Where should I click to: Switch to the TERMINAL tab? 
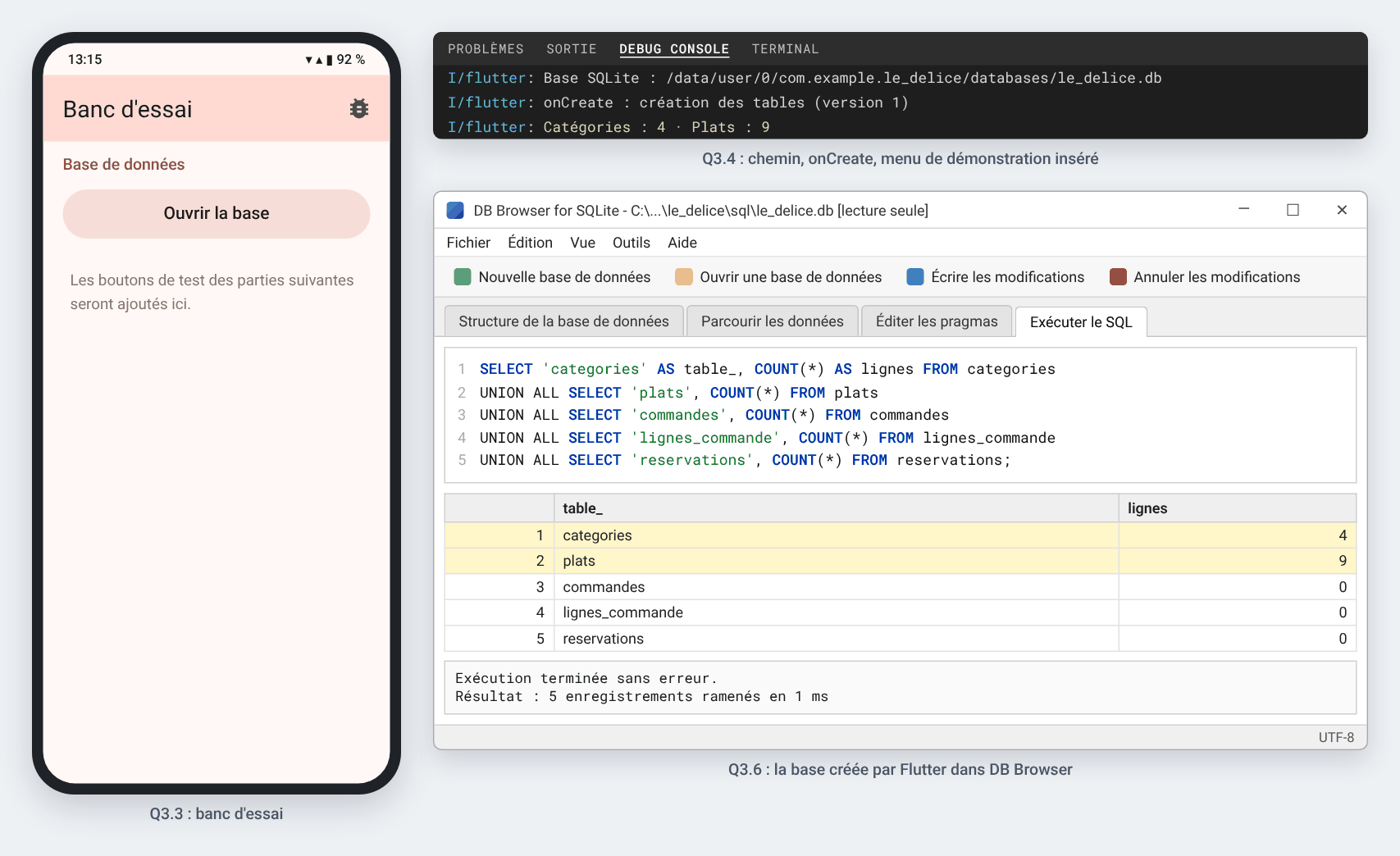pos(786,49)
